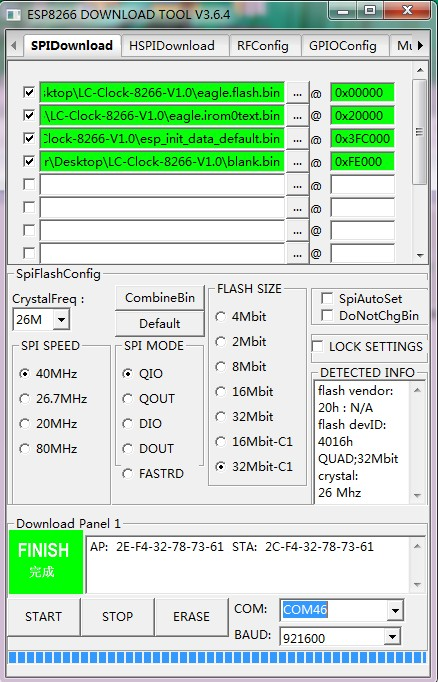The width and height of the screenshot is (438, 682).
Task: Uncheck the esp_init_data_default.bin checkbox
Action: [x=29, y=138]
